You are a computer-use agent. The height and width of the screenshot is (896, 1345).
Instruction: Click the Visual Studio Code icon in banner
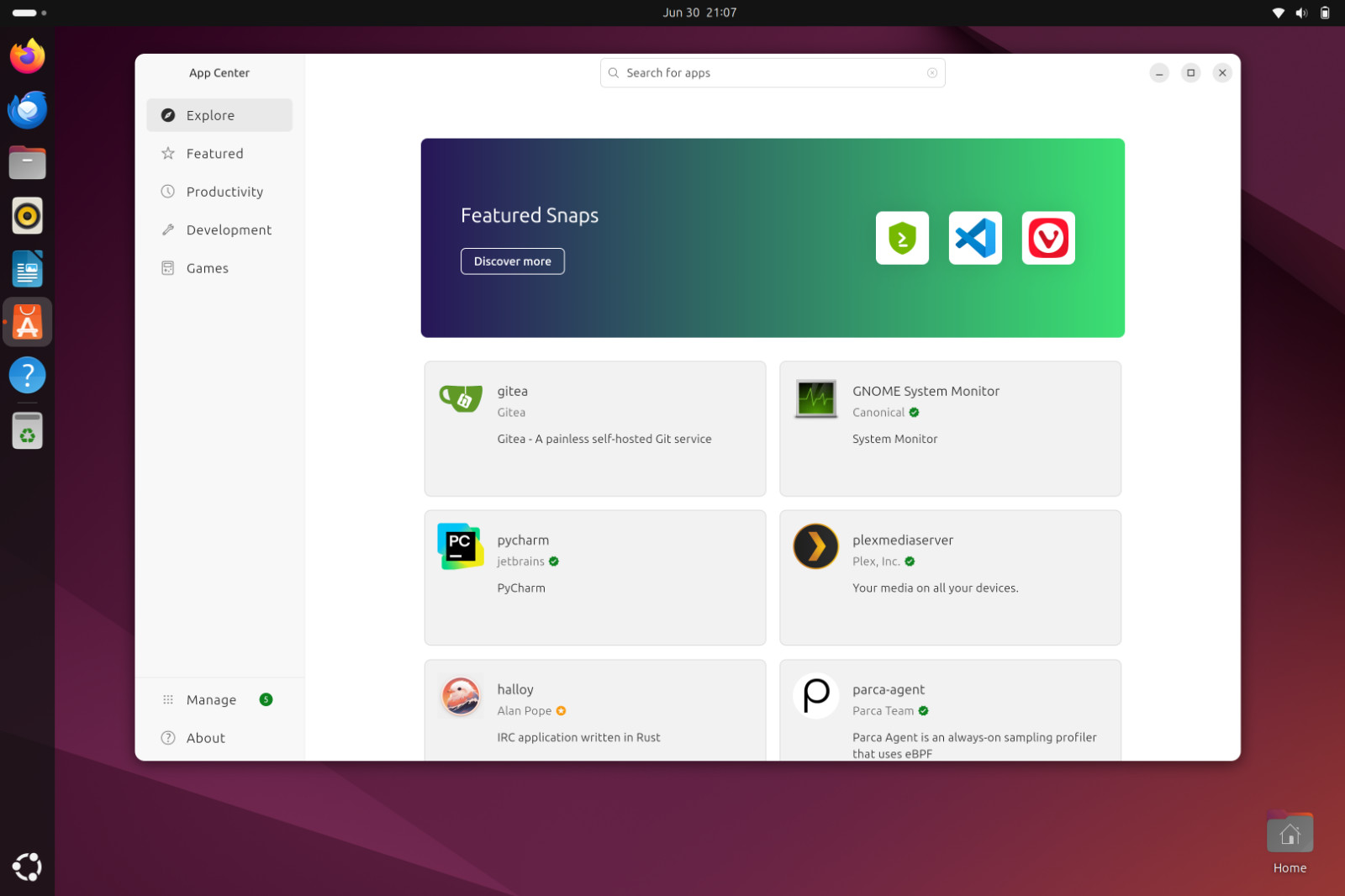pyautogui.click(x=975, y=238)
